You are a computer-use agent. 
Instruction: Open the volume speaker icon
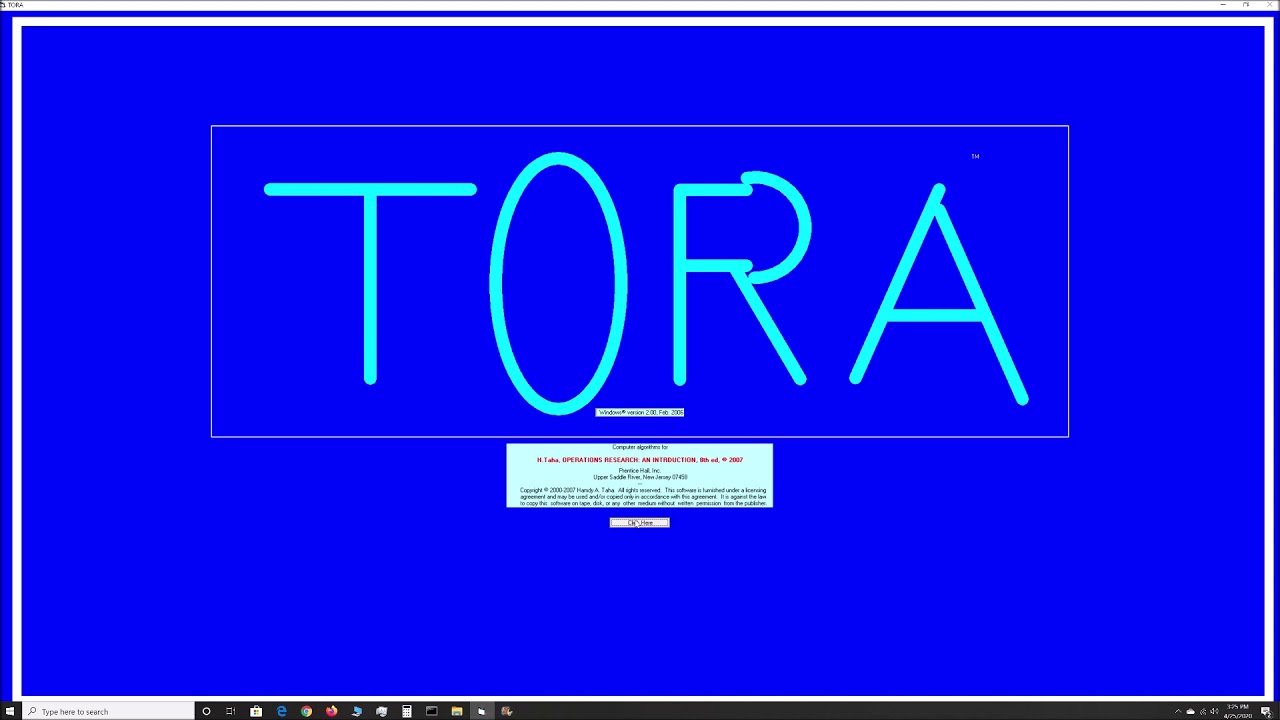[1214, 711]
